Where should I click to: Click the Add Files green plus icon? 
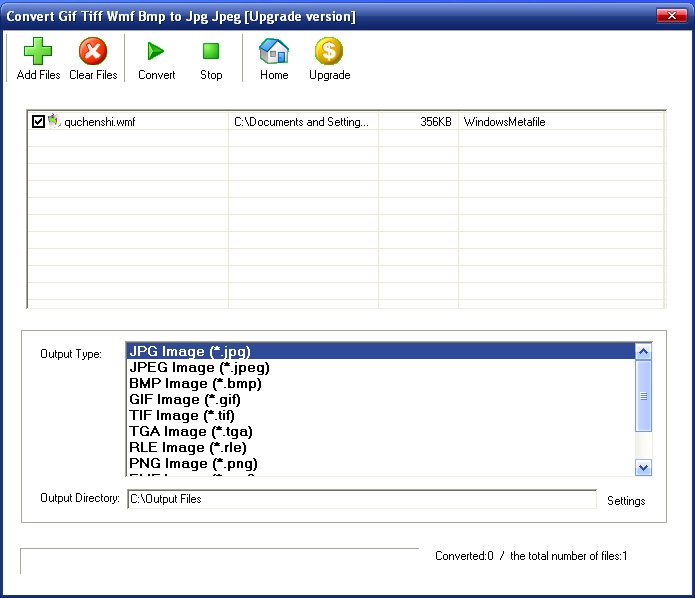click(x=38, y=51)
